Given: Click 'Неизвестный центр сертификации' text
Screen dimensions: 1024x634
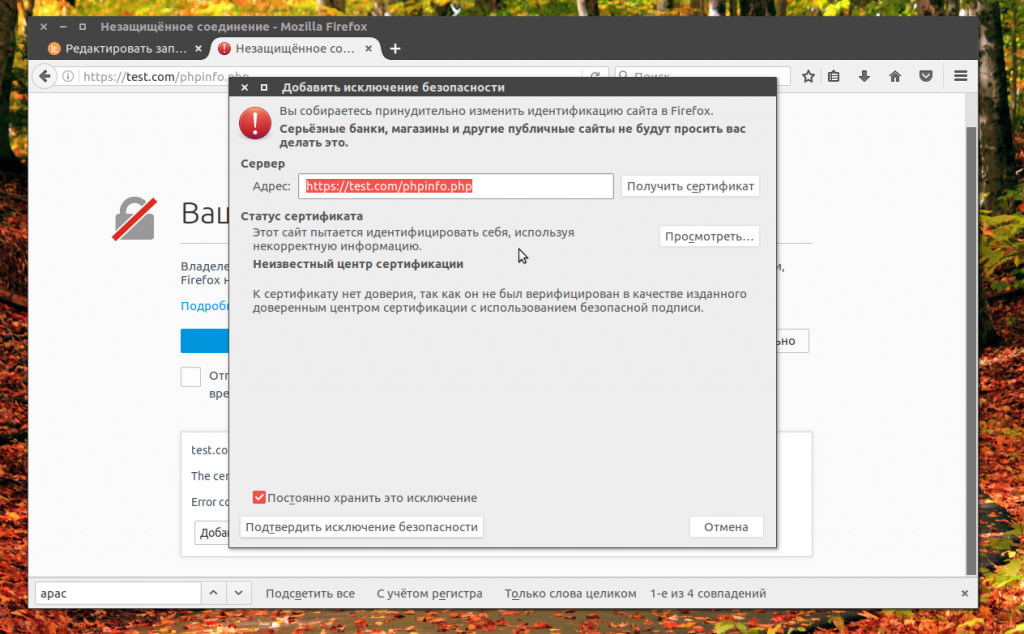Looking at the screenshot, I should (x=358, y=264).
